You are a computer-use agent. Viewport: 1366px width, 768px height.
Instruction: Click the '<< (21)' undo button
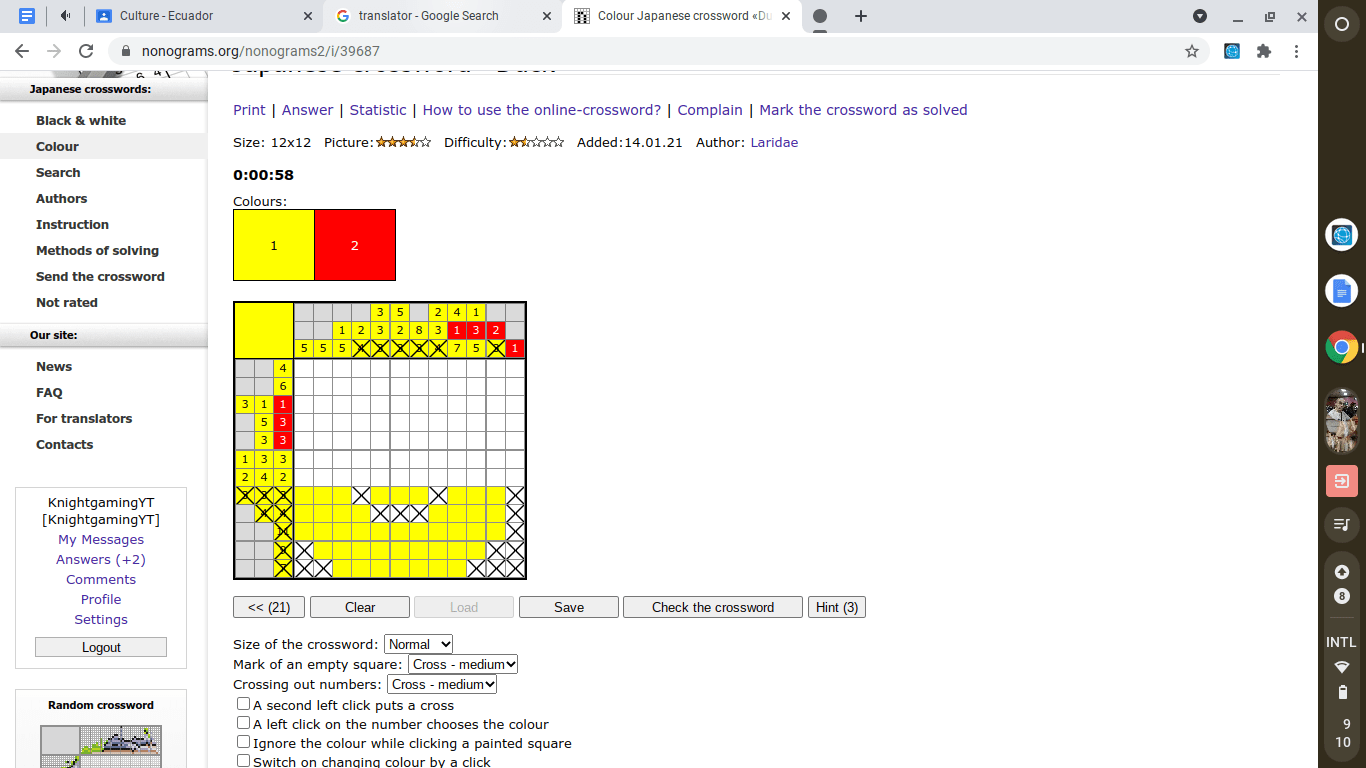(268, 607)
